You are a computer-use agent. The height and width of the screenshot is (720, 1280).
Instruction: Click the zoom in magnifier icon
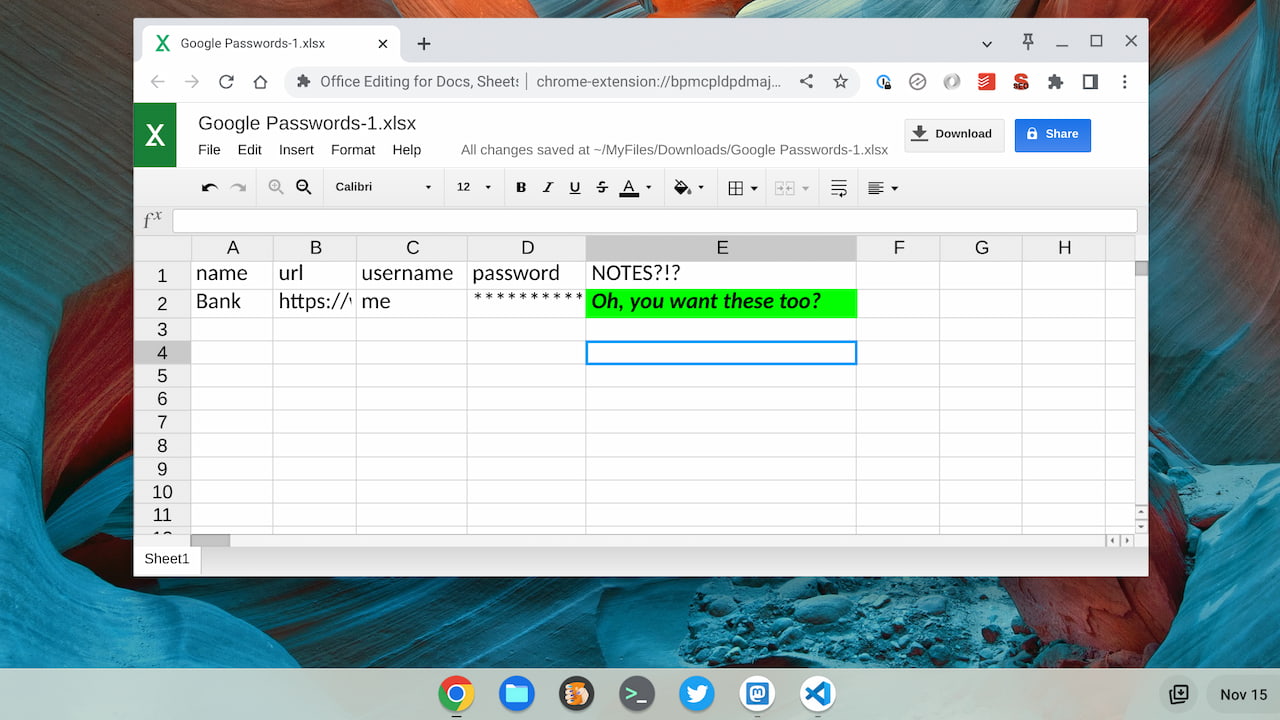pyautogui.click(x=276, y=187)
